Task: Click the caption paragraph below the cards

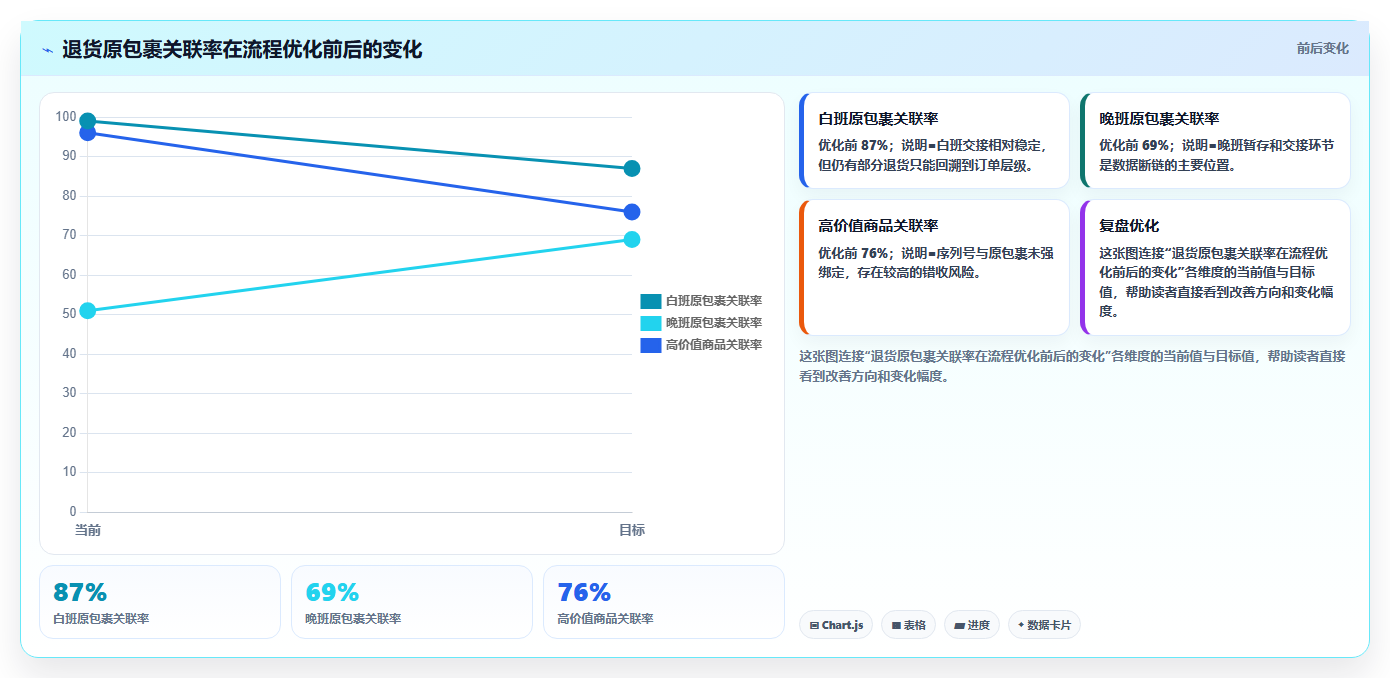Action: coord(1072,366)
